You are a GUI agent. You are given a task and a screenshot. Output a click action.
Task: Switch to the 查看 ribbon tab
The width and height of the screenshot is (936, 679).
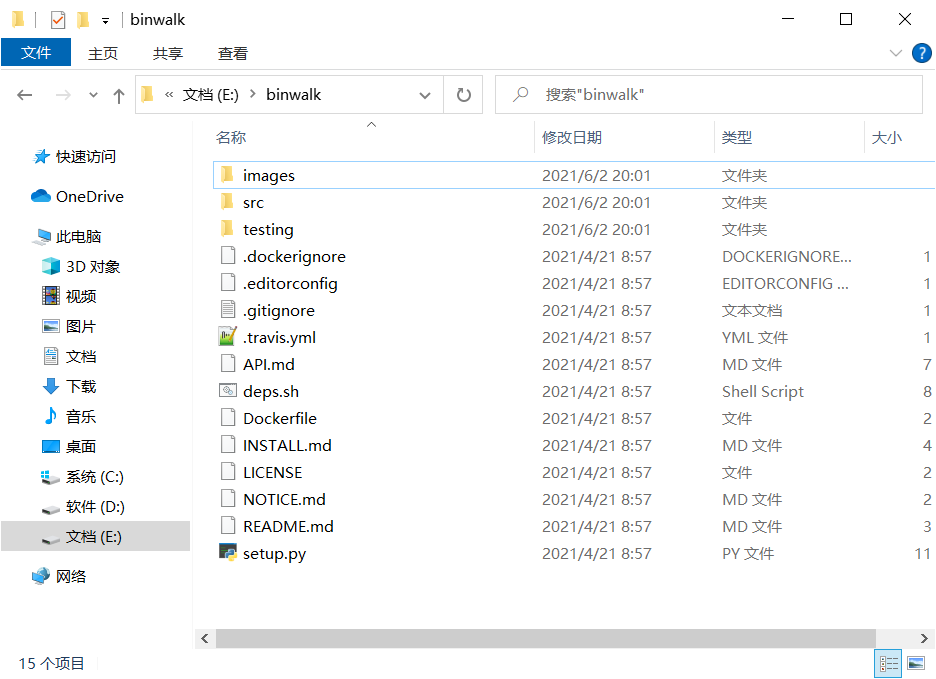232,53
